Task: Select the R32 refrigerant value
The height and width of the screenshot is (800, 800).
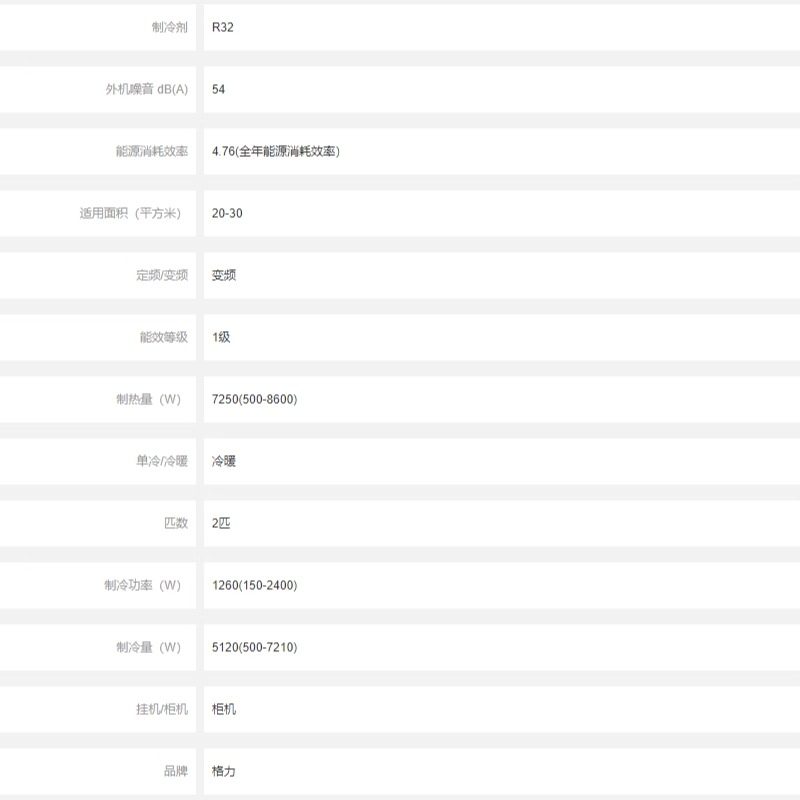Action: (x=223, y=27)
